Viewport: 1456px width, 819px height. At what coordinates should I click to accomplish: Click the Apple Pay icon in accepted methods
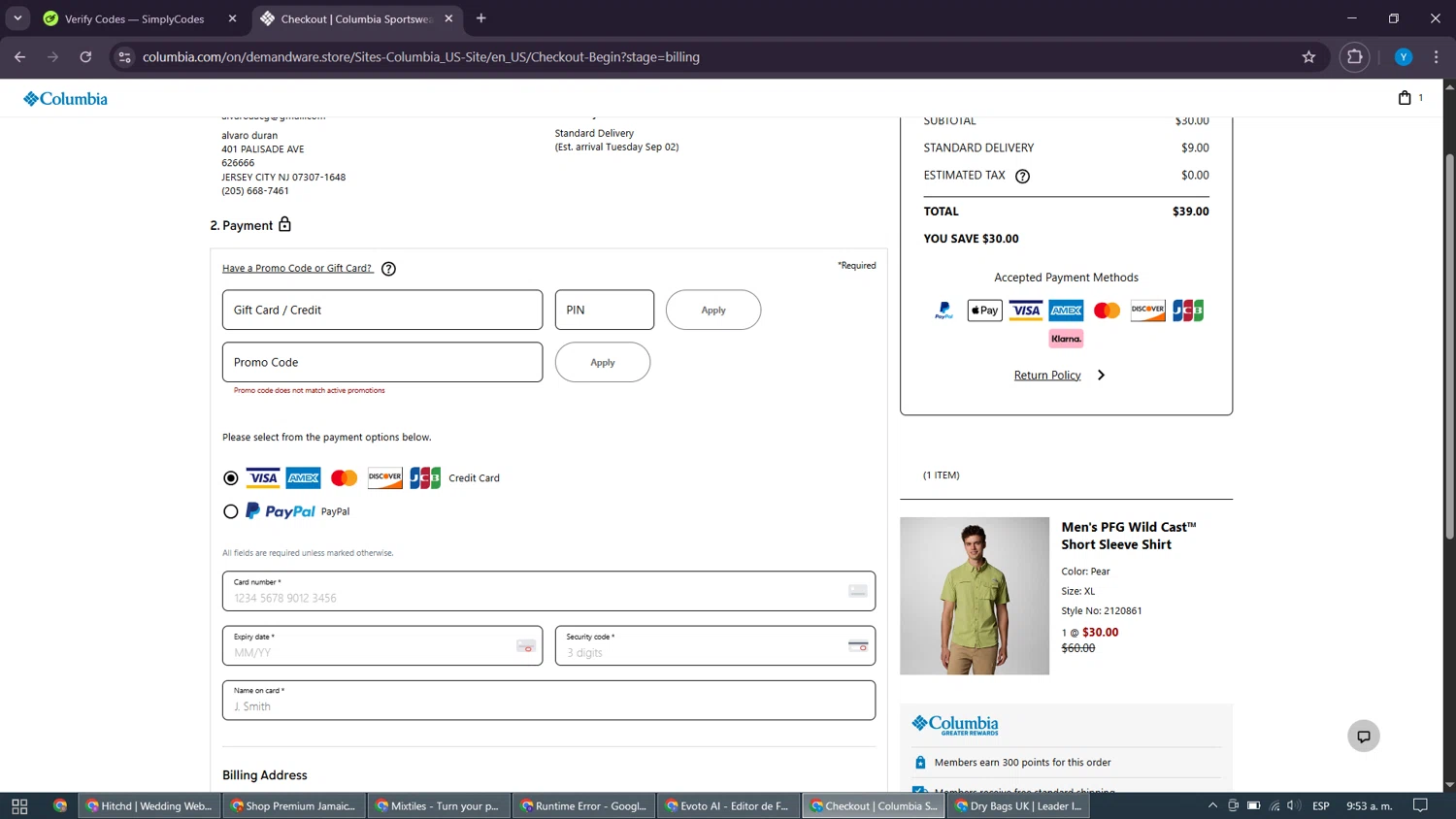(x=984, y=311)
